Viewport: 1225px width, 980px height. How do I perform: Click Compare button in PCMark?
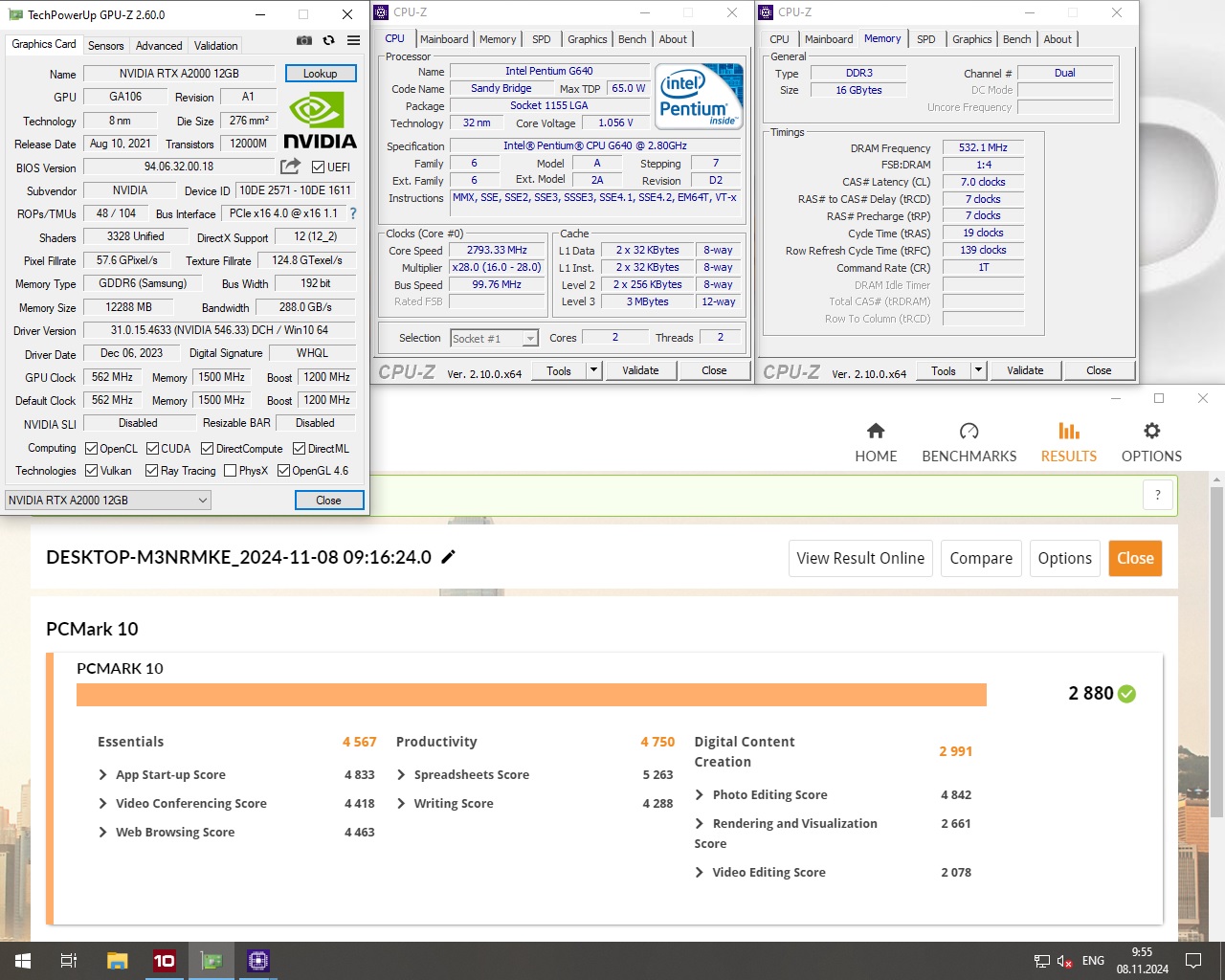tap(981, 558)
